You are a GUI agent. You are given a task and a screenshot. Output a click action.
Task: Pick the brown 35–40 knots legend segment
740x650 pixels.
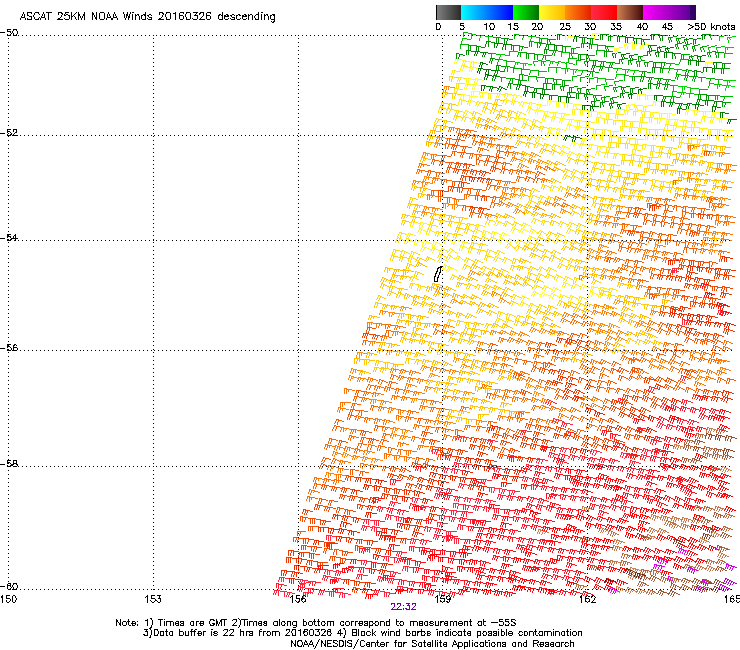coord(630,12)
